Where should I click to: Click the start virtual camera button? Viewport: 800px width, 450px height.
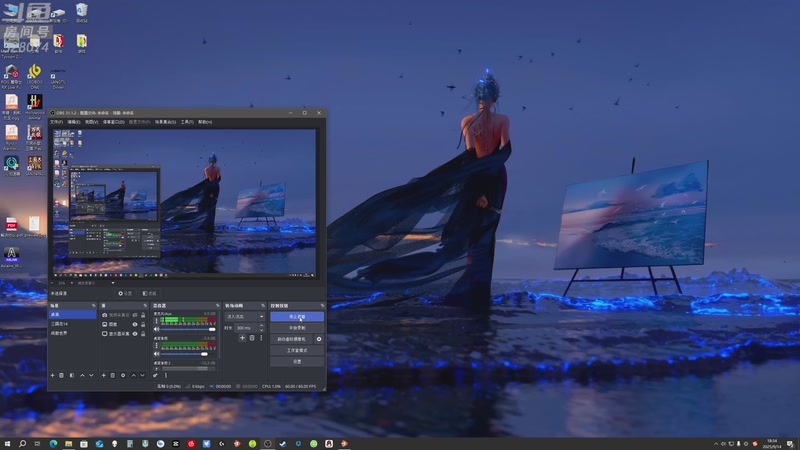[291, 339]
